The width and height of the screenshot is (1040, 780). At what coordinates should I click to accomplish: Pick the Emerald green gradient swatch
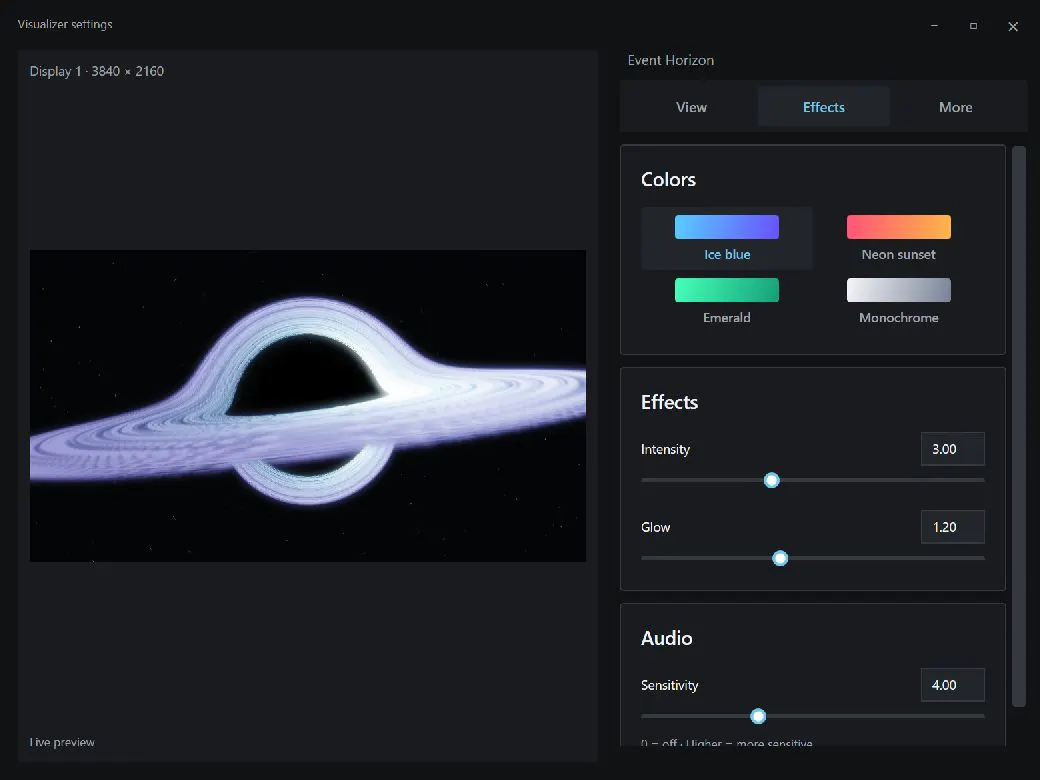point(726,290)
